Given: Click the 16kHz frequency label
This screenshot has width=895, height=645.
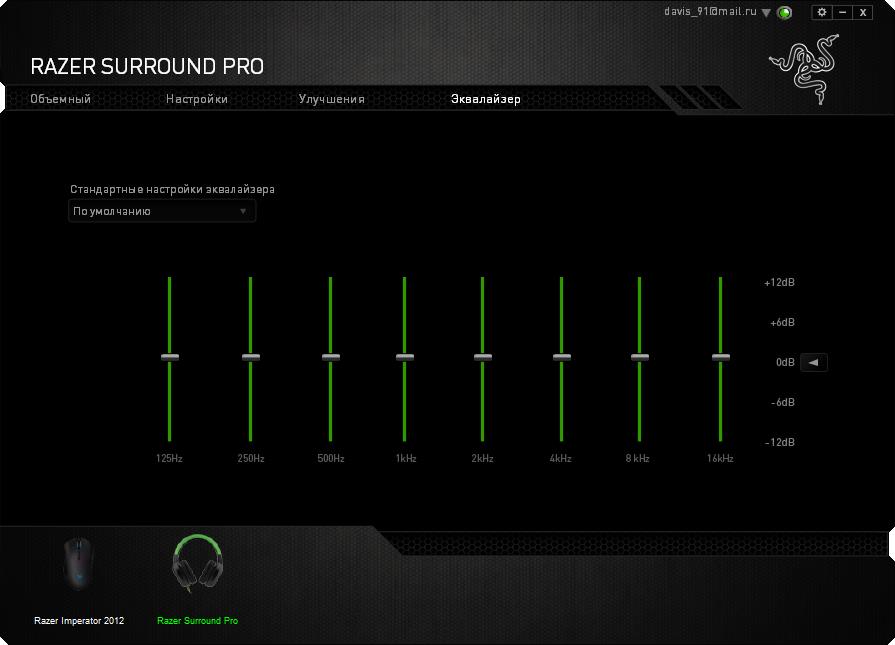Looking at the screenshot, I should coord(720,458).
